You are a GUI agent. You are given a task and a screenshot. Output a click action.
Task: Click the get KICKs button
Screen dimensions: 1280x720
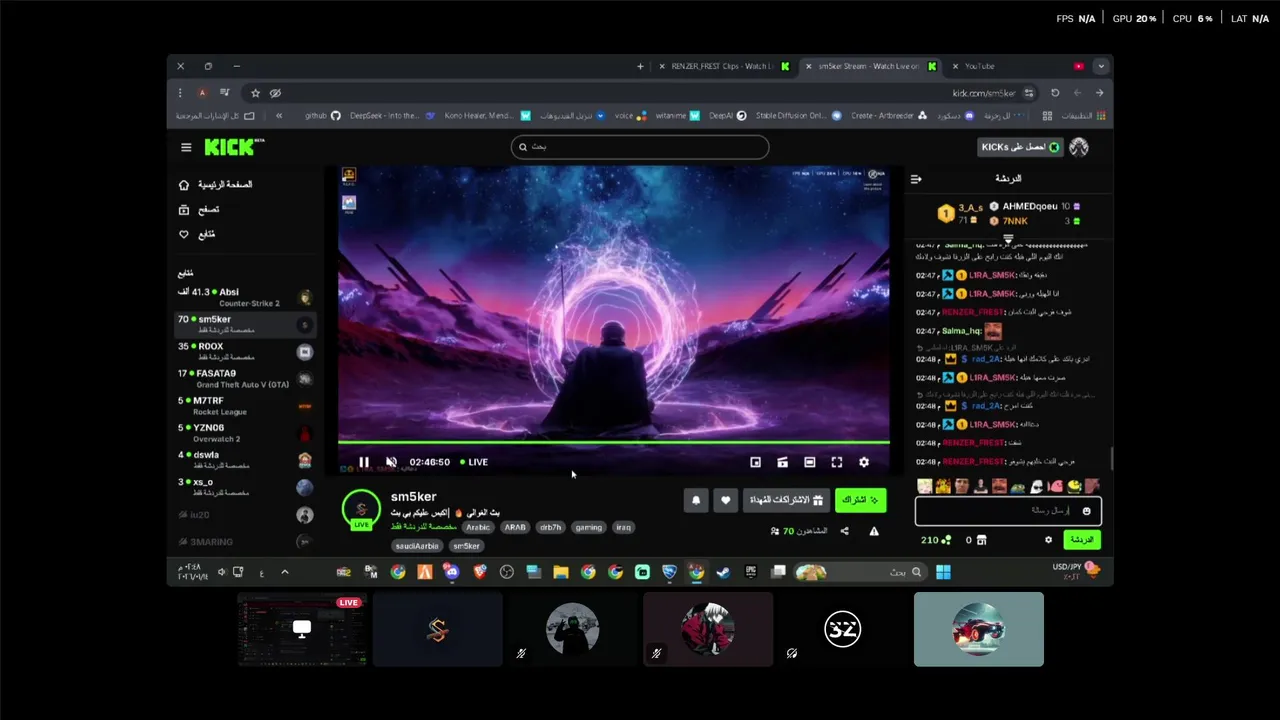tap(1020, 147)
